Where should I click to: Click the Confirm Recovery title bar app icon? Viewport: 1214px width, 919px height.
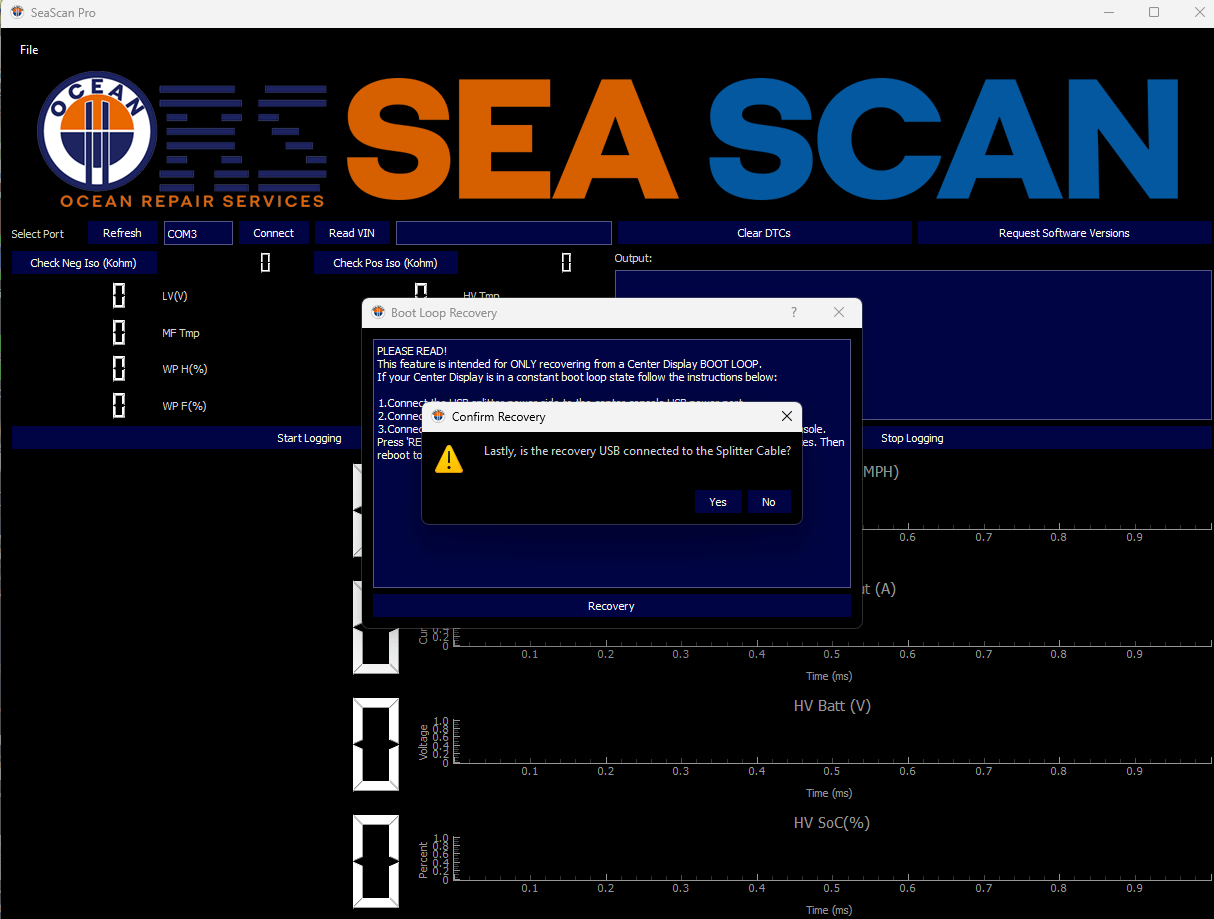pyautogui.click(x=438, y=416)
